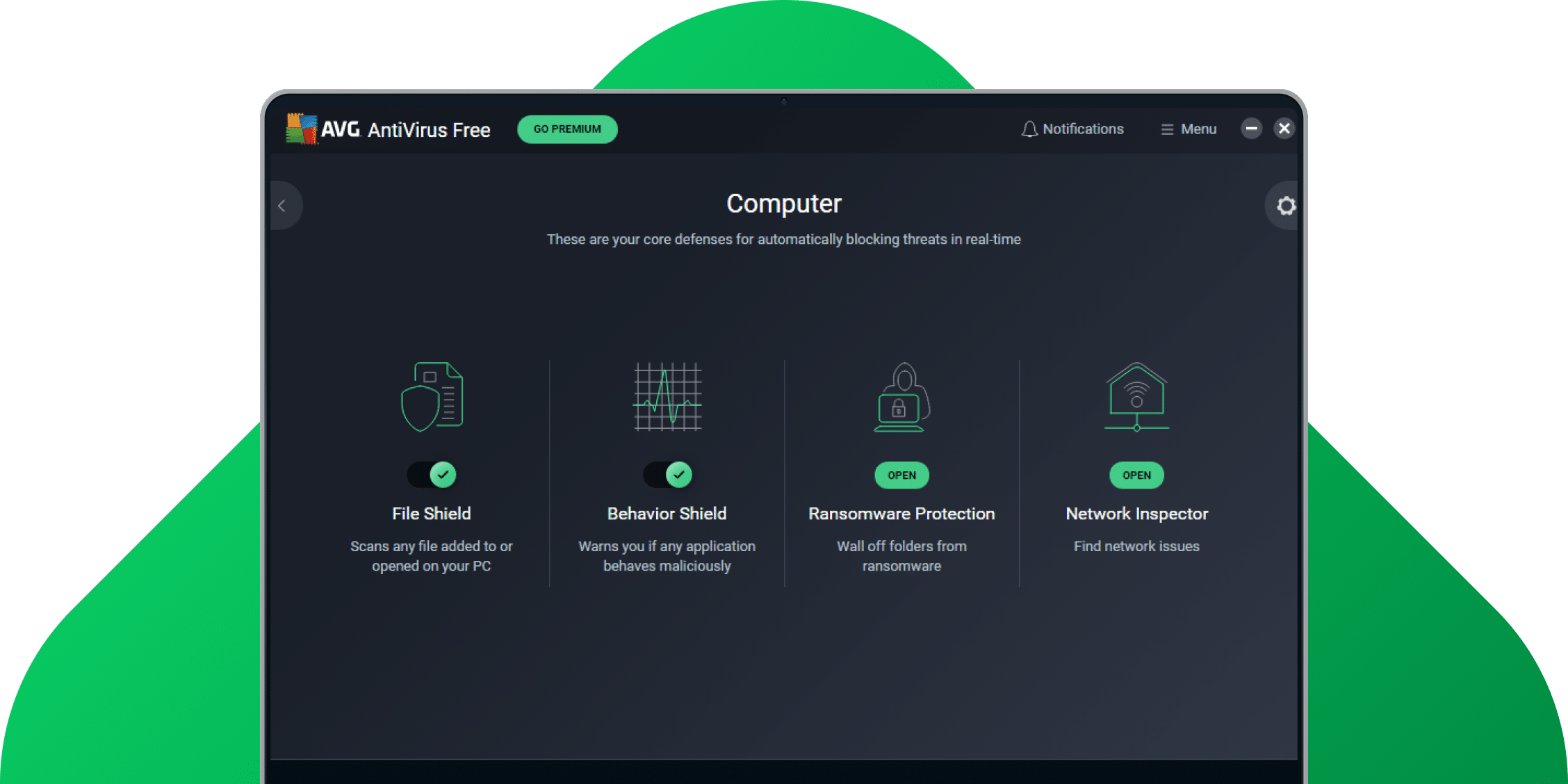Click the Computer page heading

pyautogui.click(x=784, y=204)
